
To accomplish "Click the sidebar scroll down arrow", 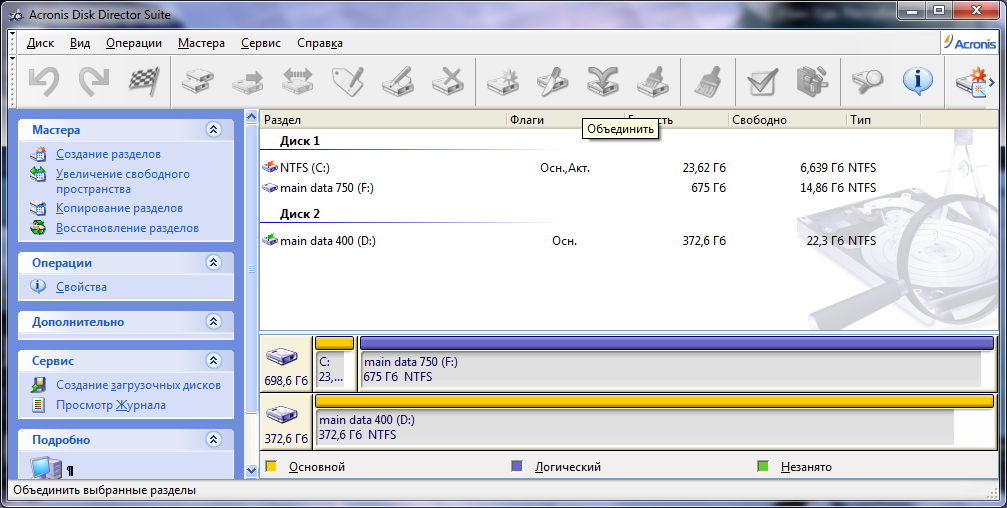I will point(251,471).
